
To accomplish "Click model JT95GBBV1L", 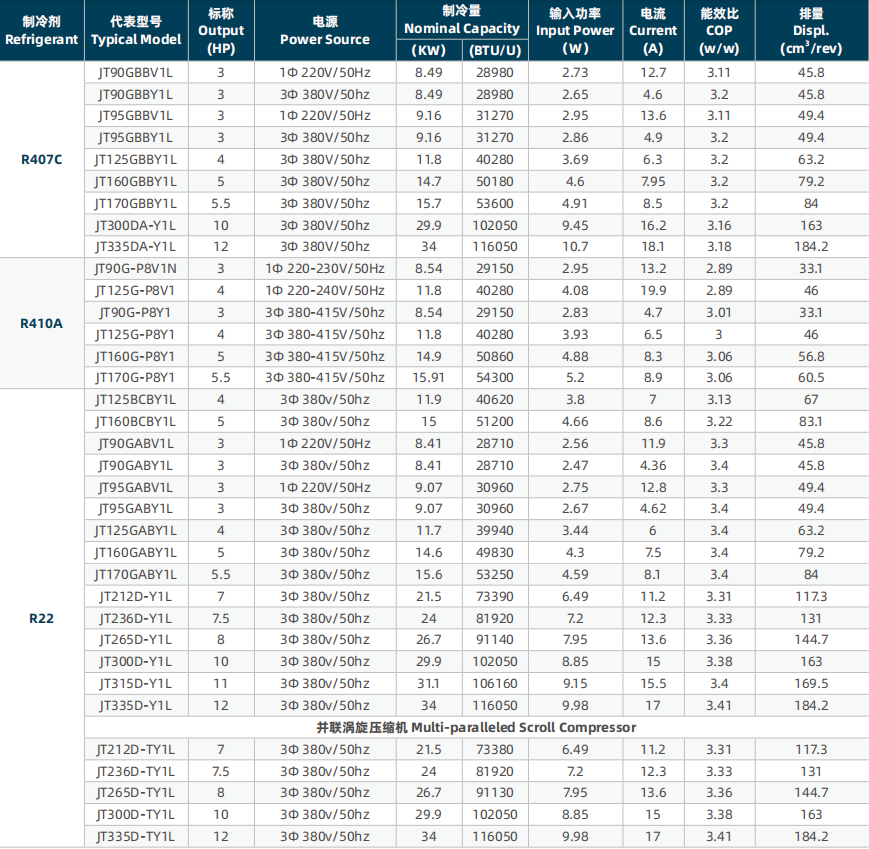I will point(136,116).
